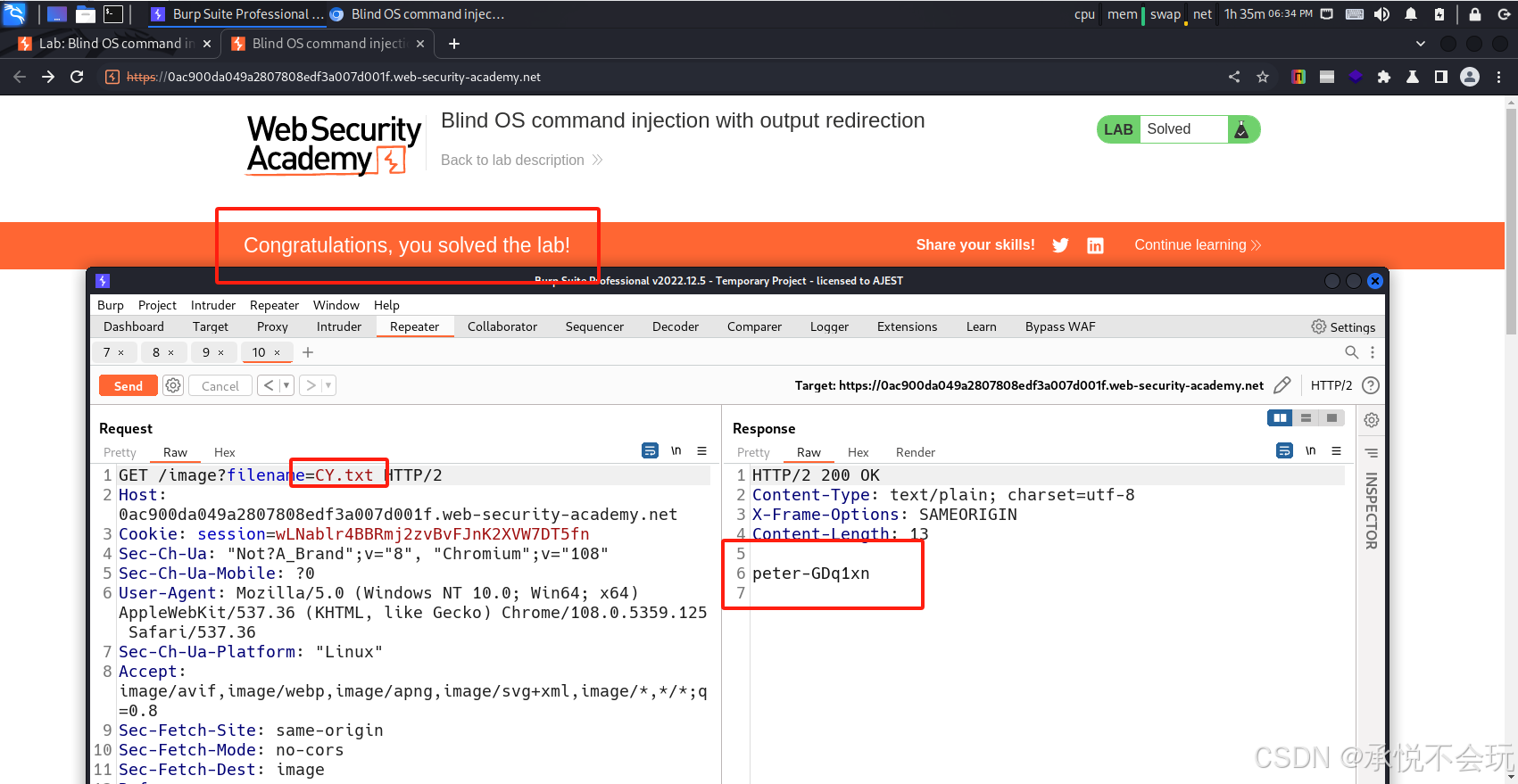
Task: Open Repeater request settings gear icon
Action: click(173, 385)
